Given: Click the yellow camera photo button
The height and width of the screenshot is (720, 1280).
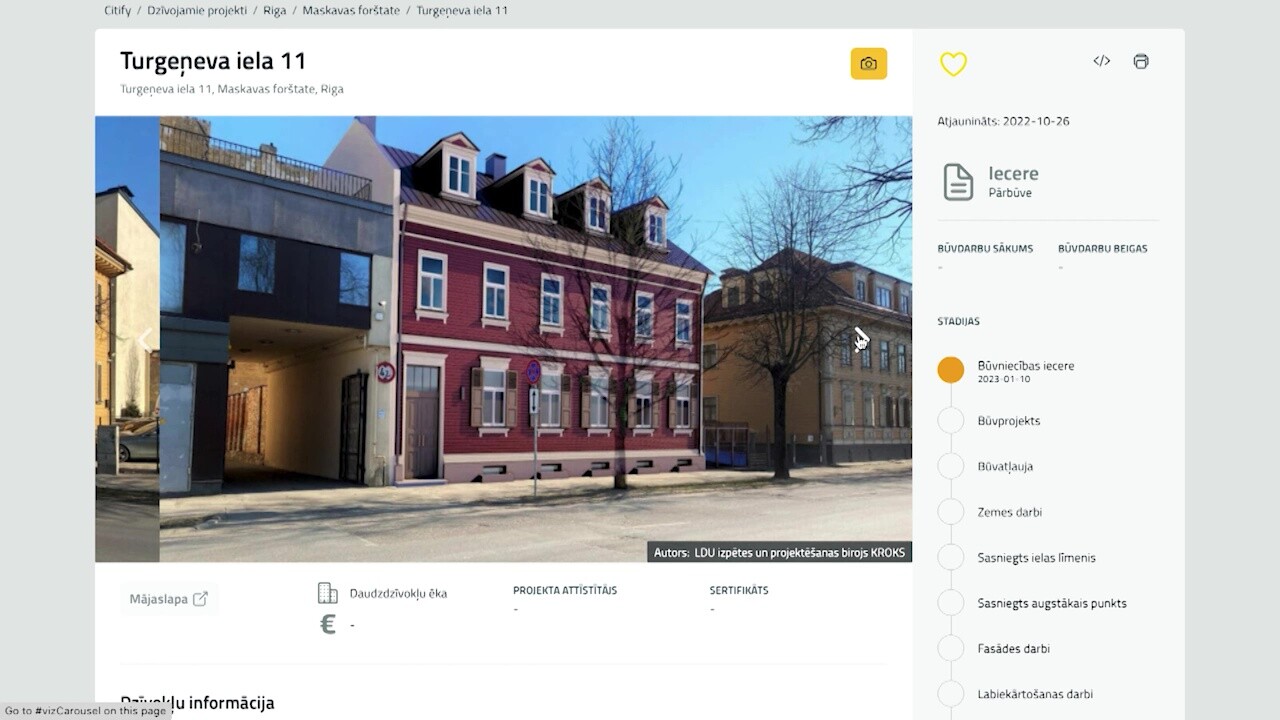Looking at the screenshot, I should pos(868,64).
